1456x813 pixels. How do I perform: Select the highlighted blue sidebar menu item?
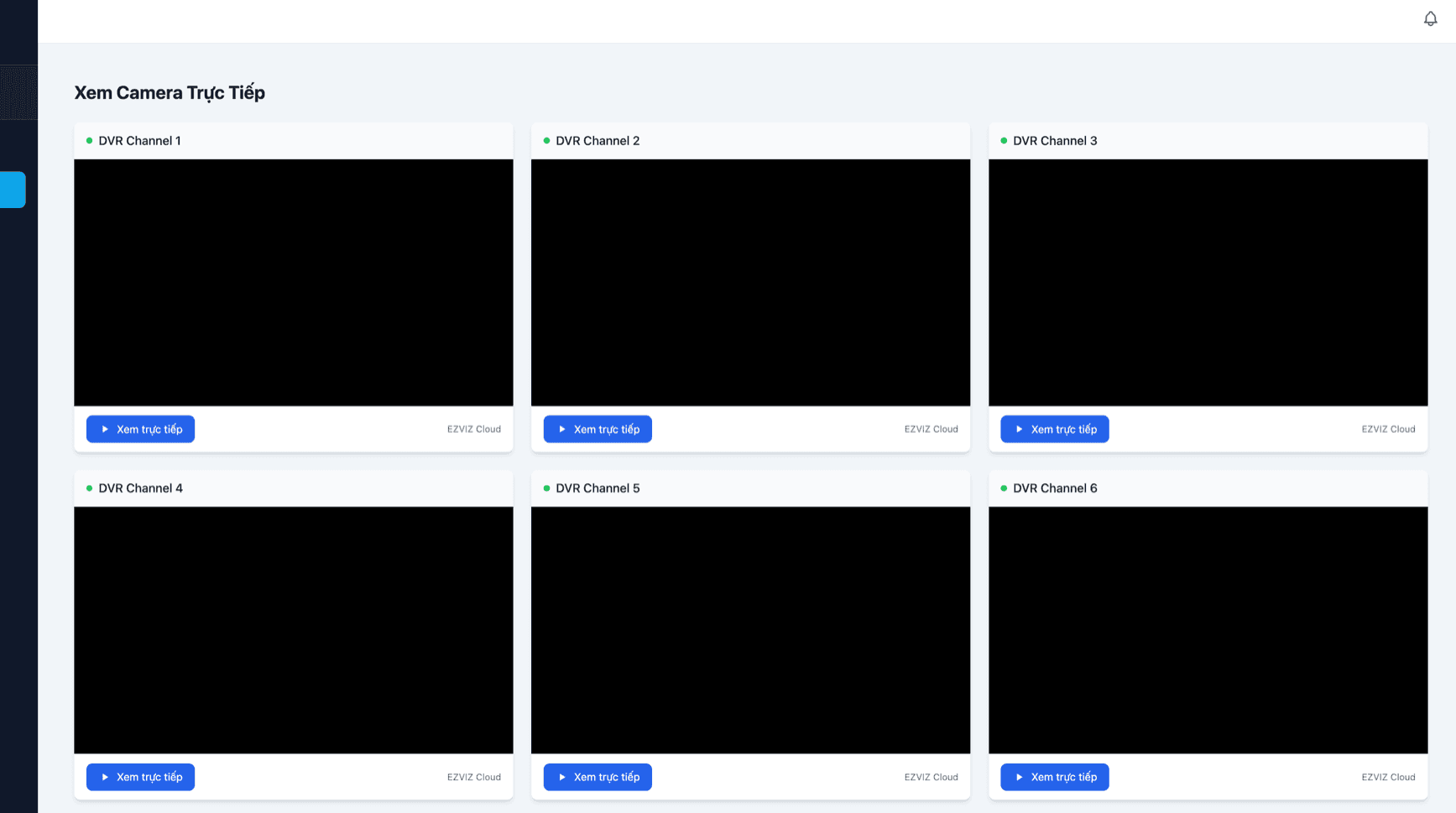click(x=13, y=190)
